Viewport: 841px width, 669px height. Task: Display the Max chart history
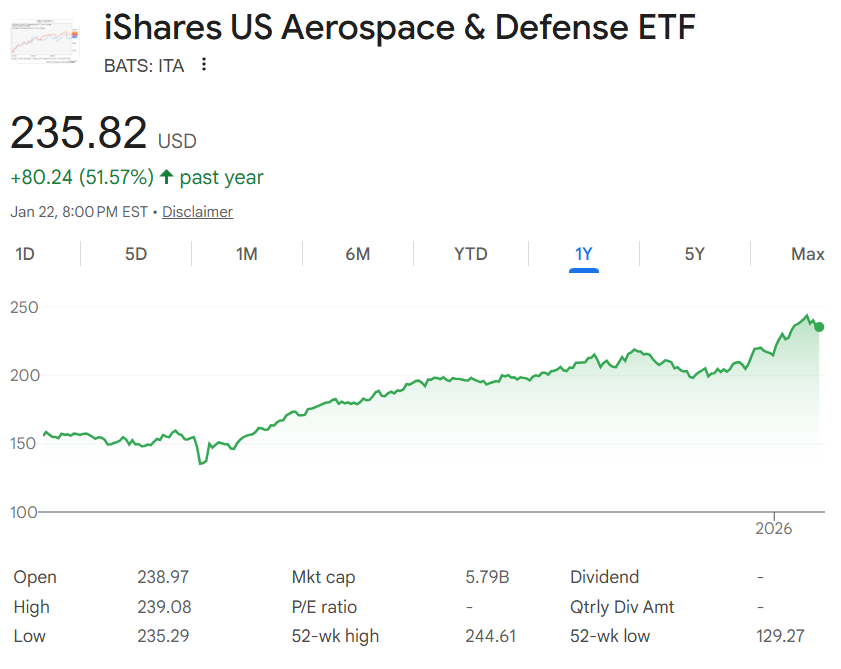pyautogui.click(x=807, y=254)
